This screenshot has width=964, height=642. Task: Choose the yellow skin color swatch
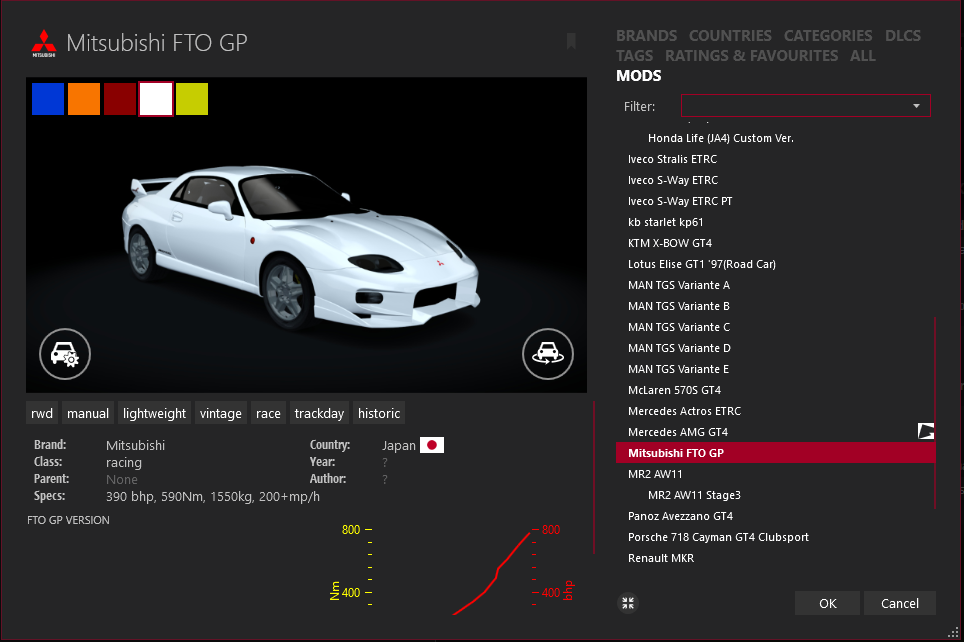pyautogui.click(x=192, y=99)
